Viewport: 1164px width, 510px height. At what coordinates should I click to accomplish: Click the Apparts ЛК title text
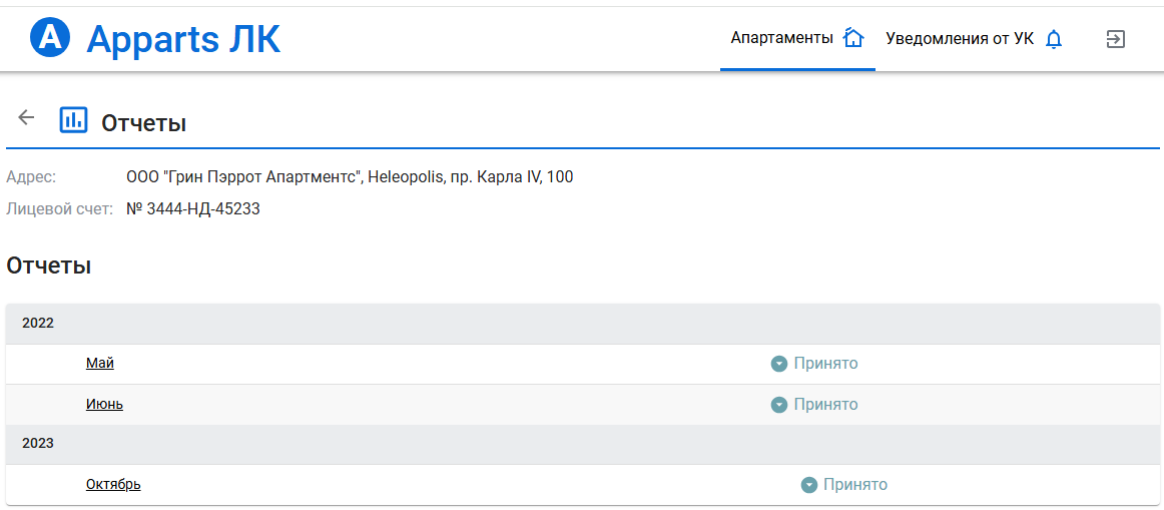183,39
